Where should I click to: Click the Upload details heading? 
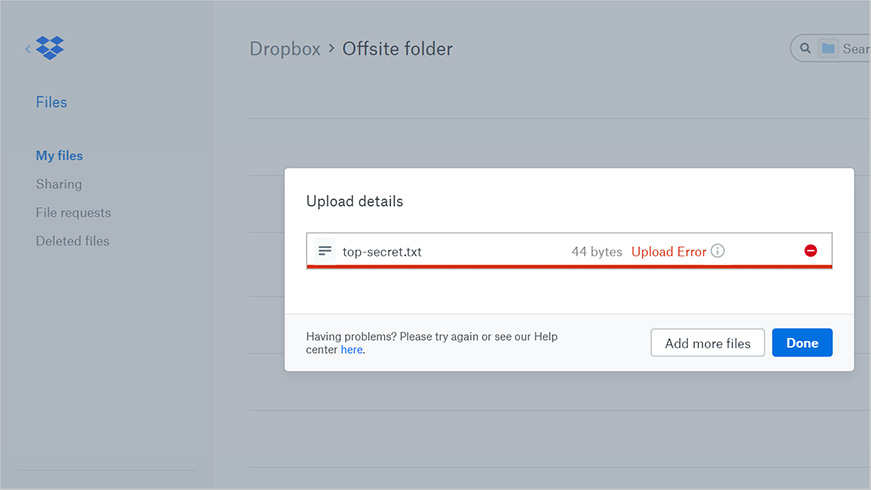354,201
